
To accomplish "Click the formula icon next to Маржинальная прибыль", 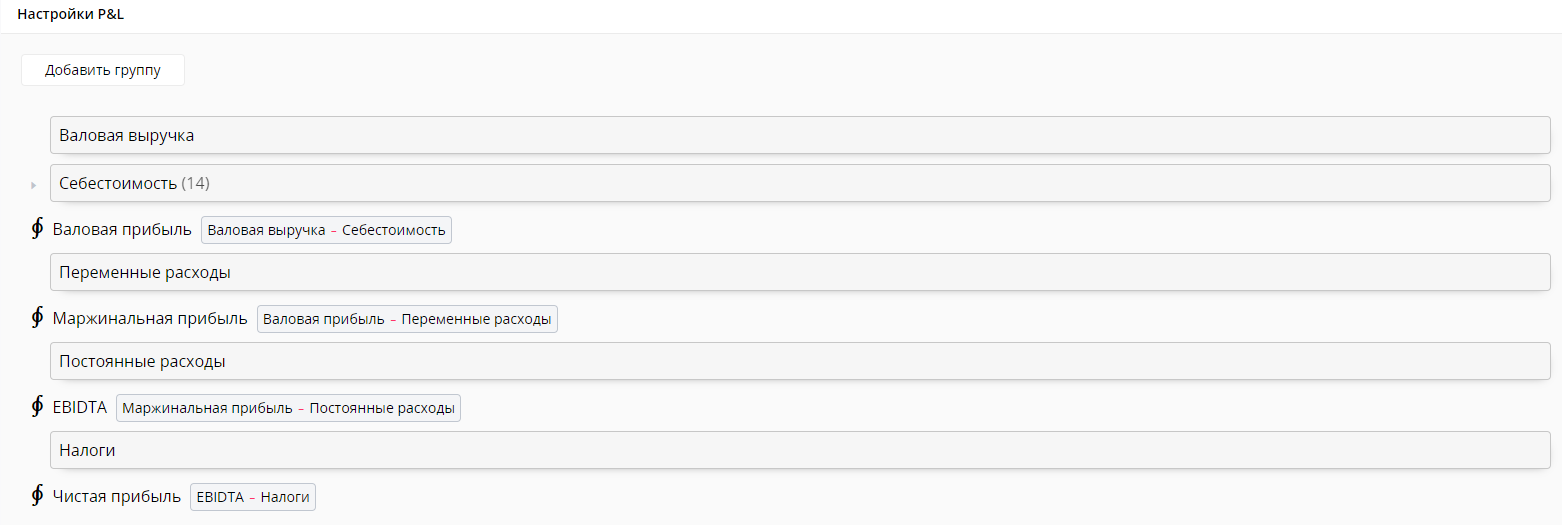I will point(37,318).
